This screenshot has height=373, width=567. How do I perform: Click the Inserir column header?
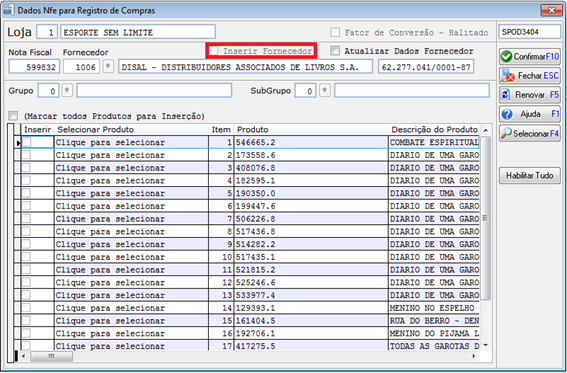[38, 129]
